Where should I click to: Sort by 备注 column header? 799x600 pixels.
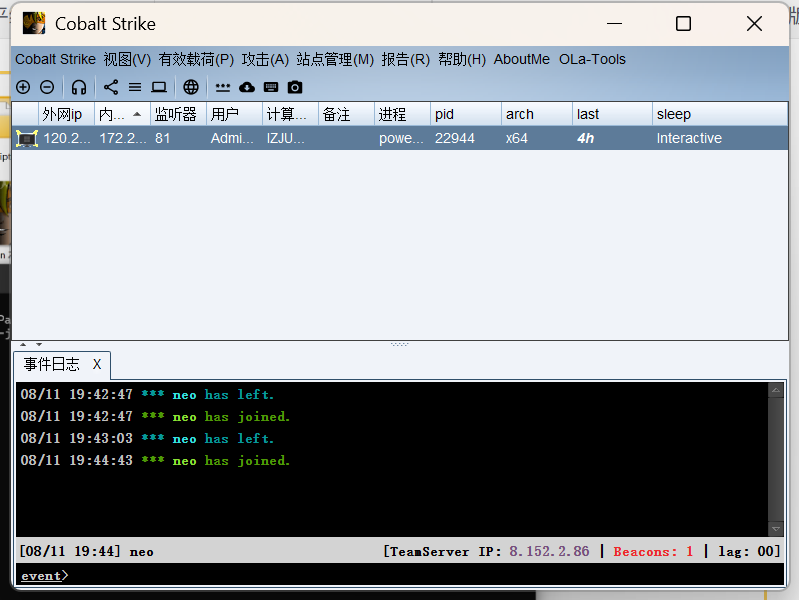click(347, 114)
